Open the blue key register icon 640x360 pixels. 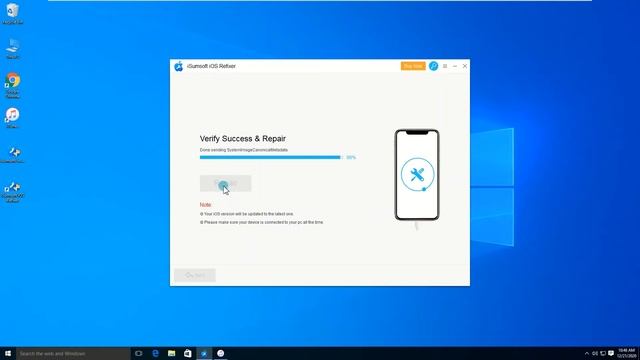pos(433,66)
